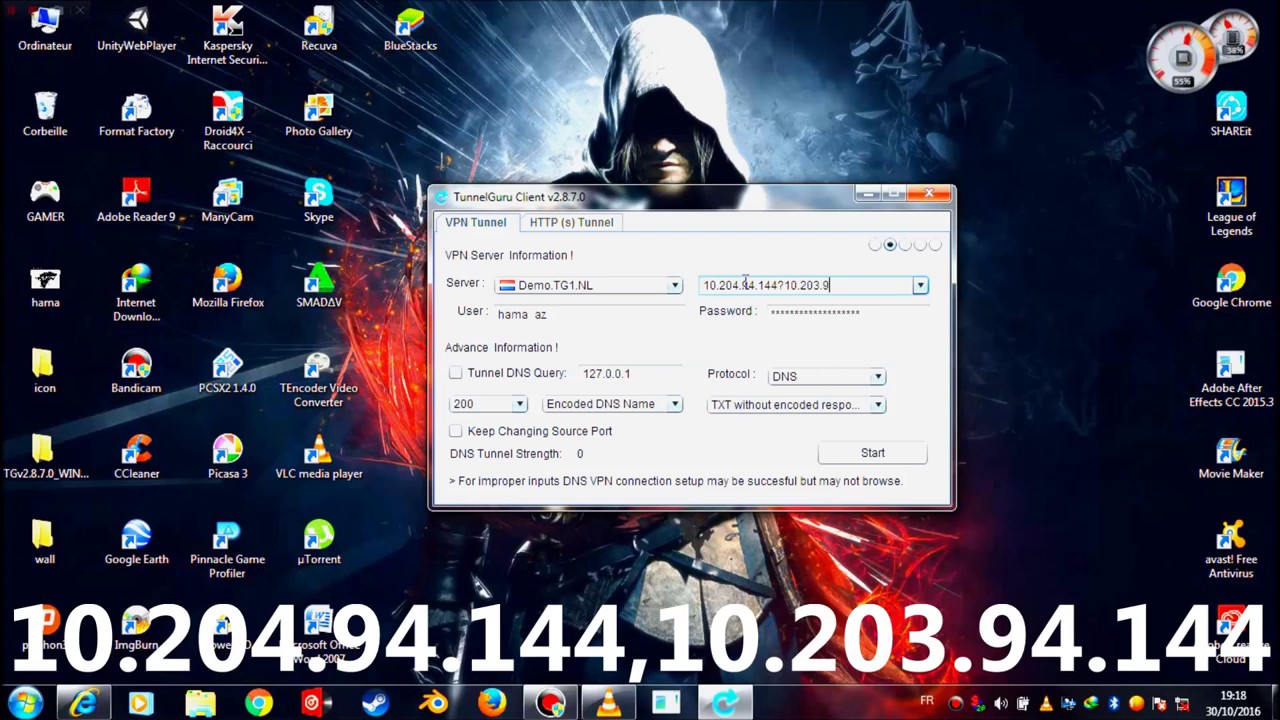Click into the Password field
Viewport: 1280px width, 720px height.
point(848,312)
